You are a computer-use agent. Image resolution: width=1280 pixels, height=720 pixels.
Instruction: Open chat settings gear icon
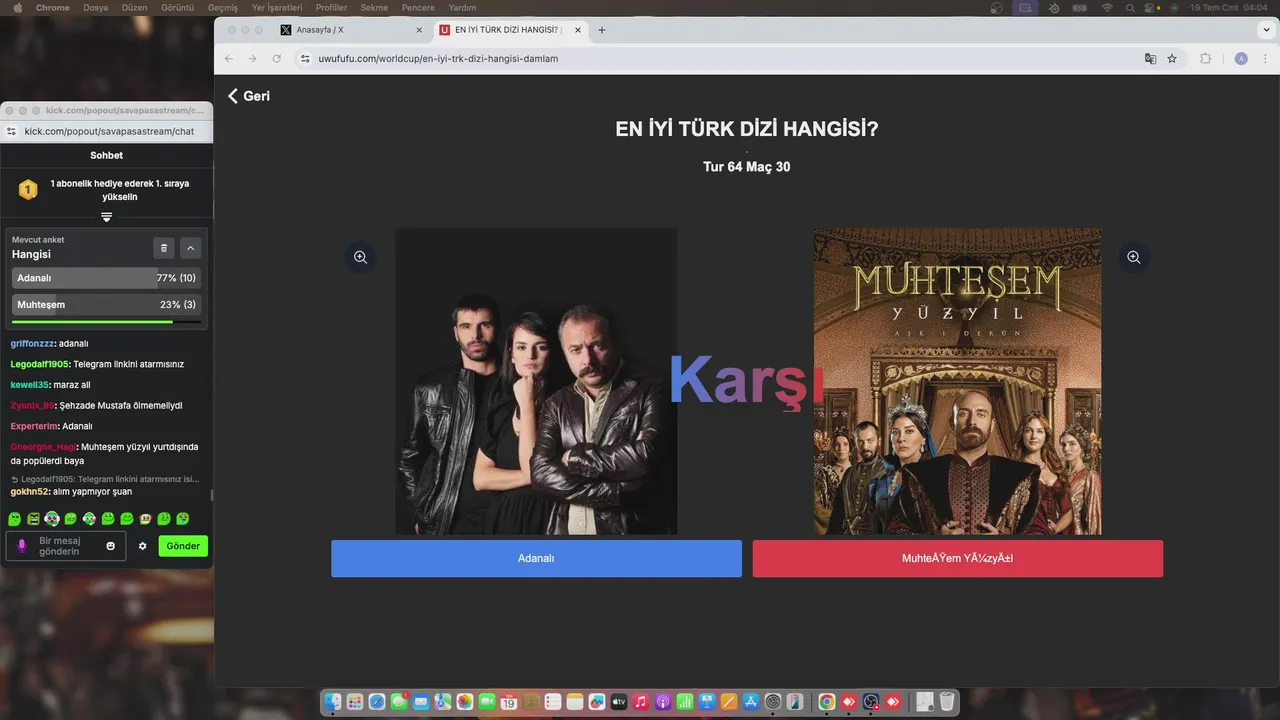pyautogui.click(x=142, y=546)
